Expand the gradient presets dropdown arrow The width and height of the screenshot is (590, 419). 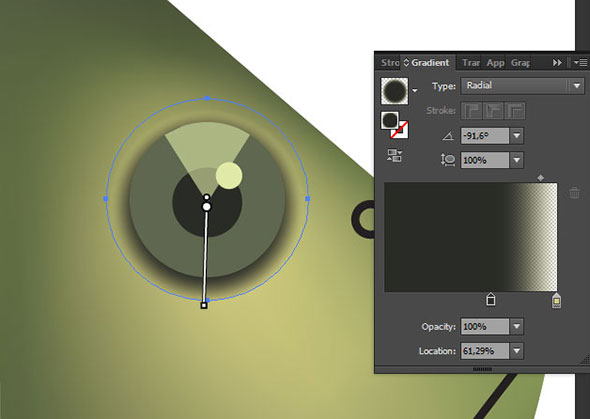(415, 90)
